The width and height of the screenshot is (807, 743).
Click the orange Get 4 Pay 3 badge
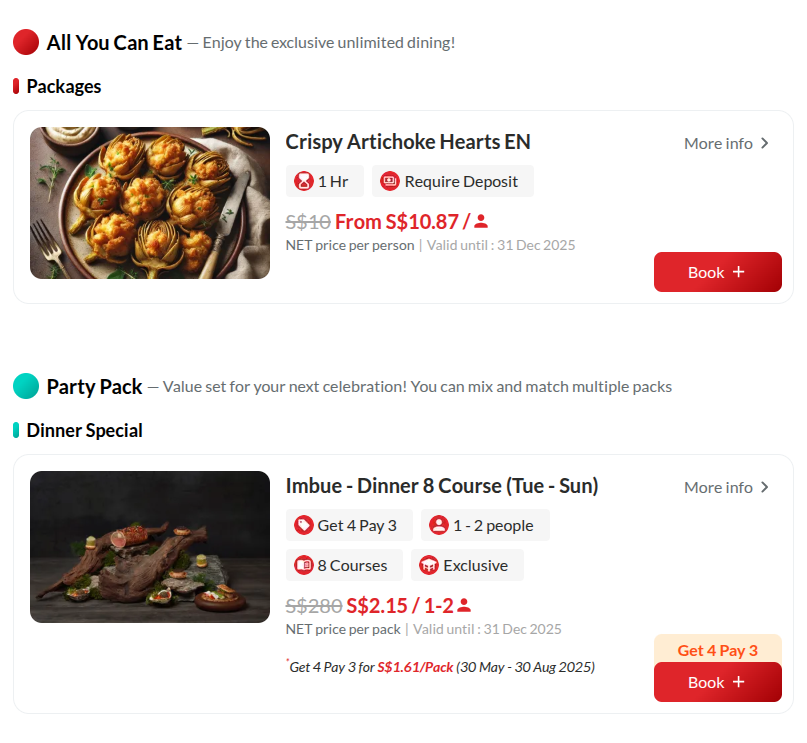(x=717, y=650)
